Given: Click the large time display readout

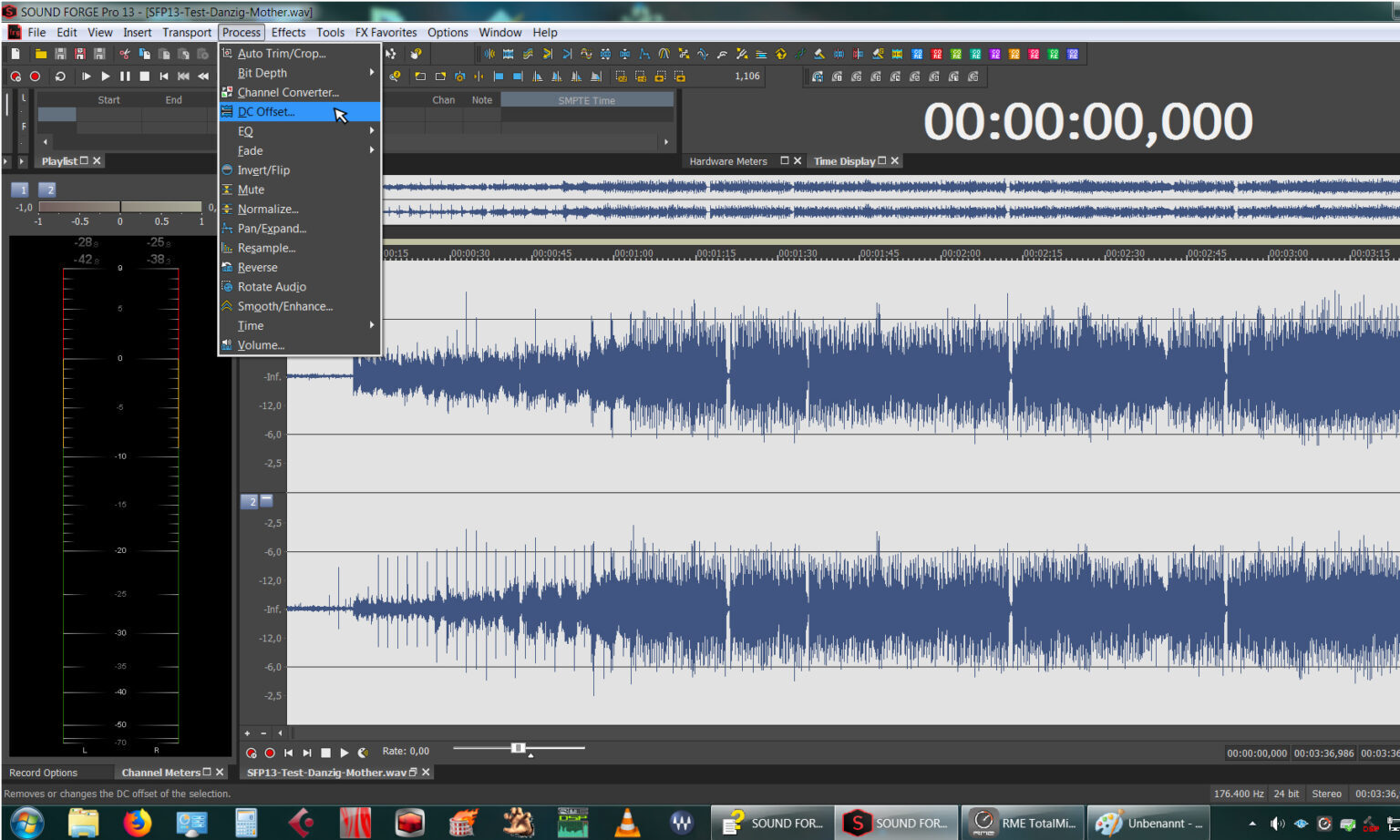Looking at the screenshot, I should [x=1088, y=121].
